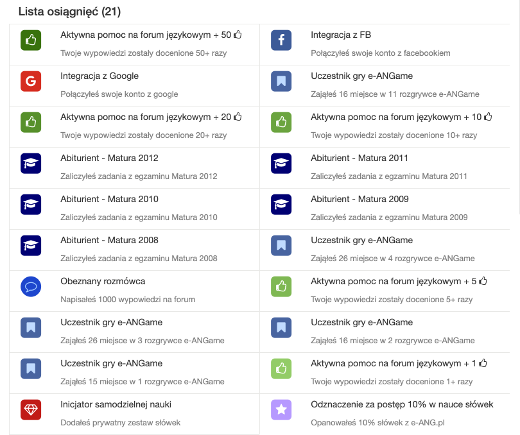This screenshot has width=520, height=435.
Task: Click the purple star word progress icon
Action: 281,410
